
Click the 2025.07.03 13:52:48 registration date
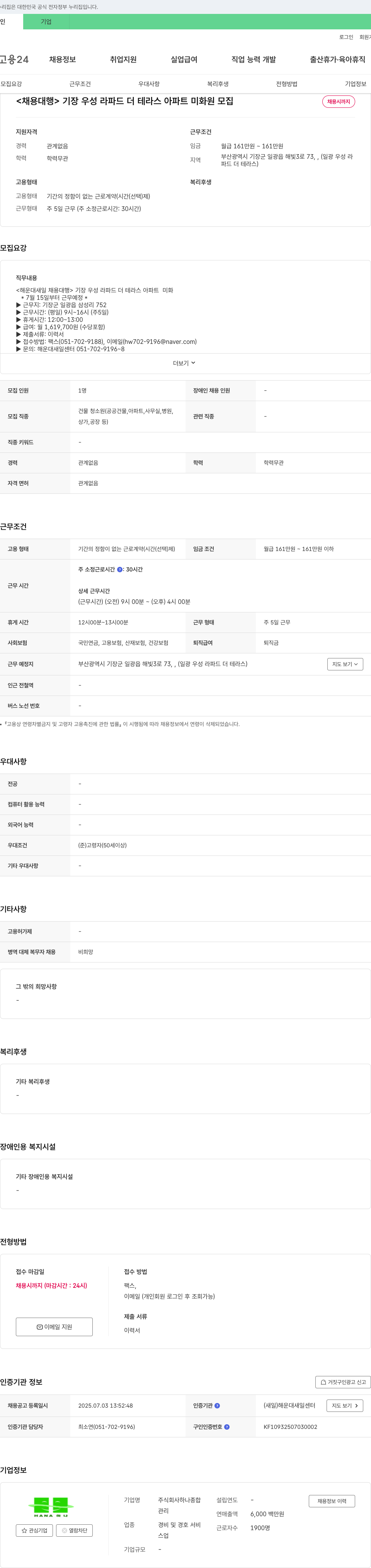tap(106, 1405)
